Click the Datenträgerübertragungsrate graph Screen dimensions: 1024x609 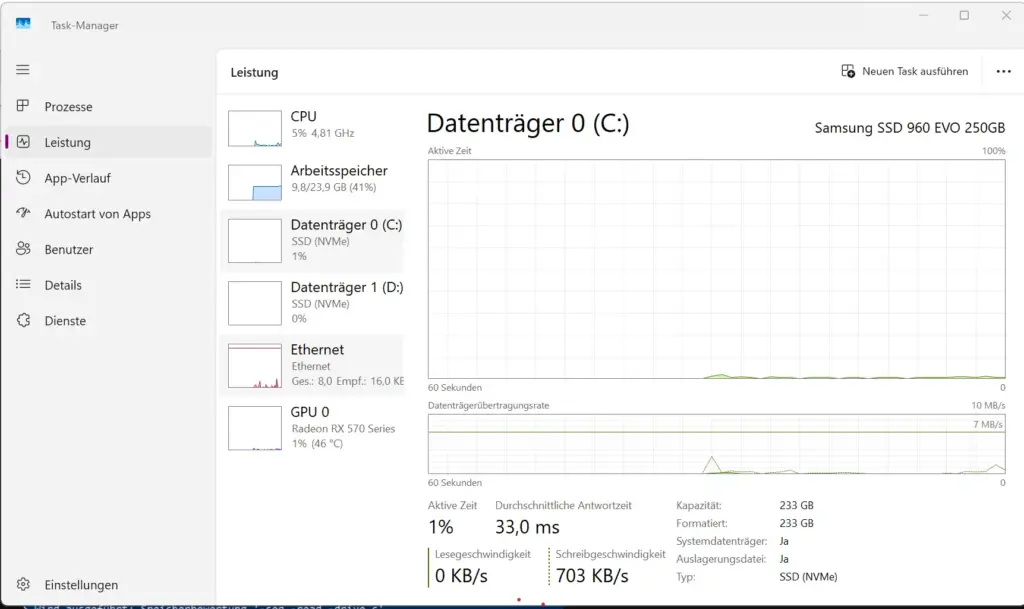pyautogui.click(x=716, y=444)
